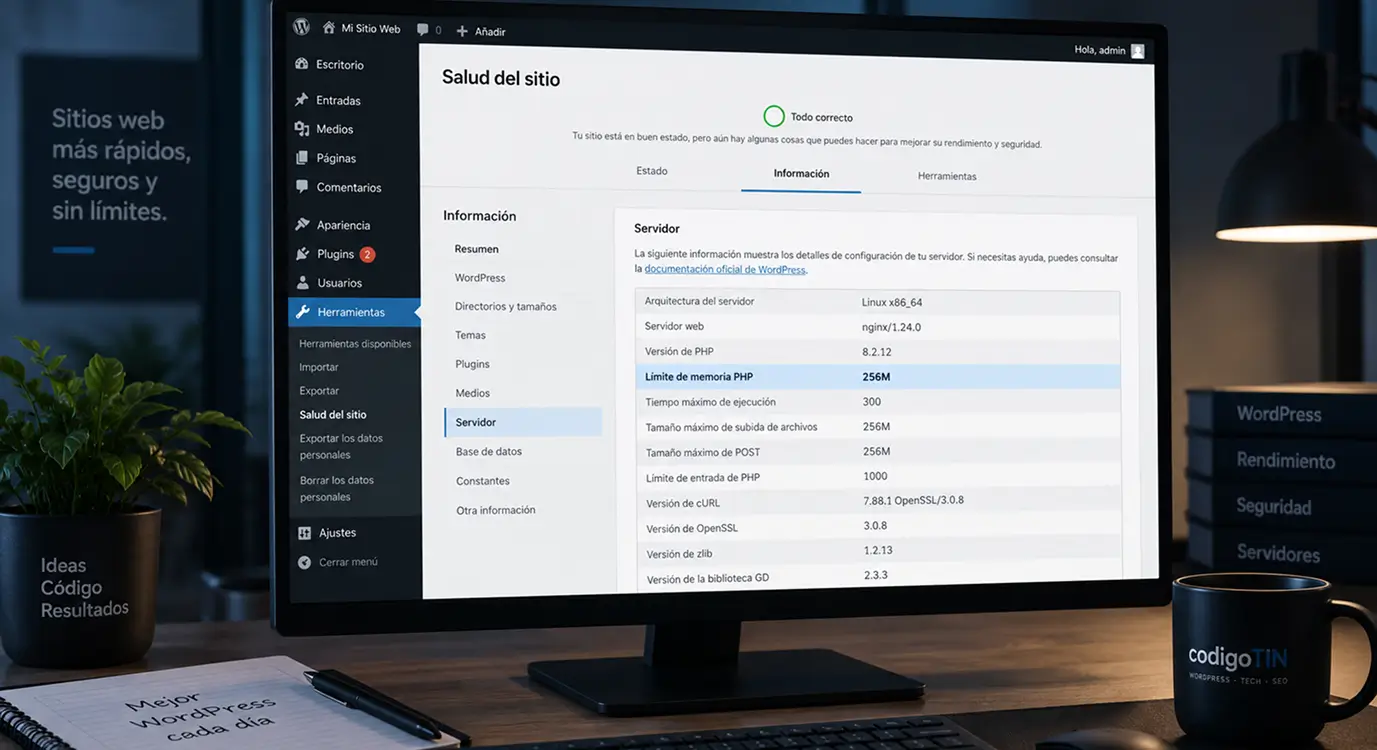1377x750 pixels.
Task: Open Páginas via its pages icon
Action: coord(302,158)
